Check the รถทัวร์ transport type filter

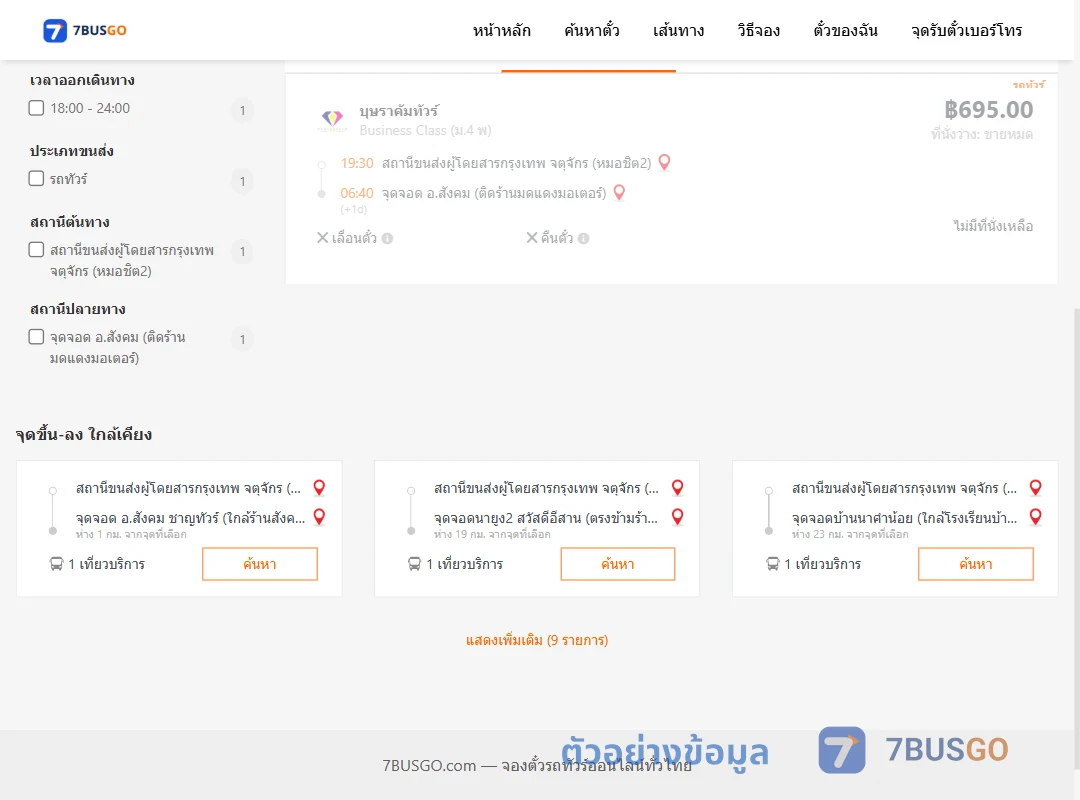point(37,178)
